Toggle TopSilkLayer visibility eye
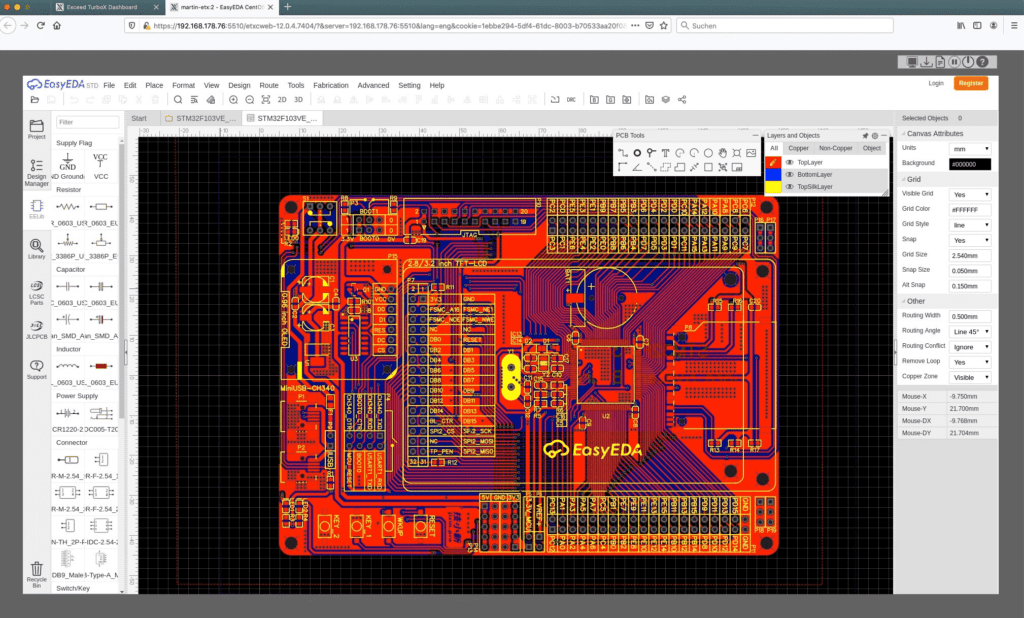This screenshot has height=618, width=1024. 789,187
